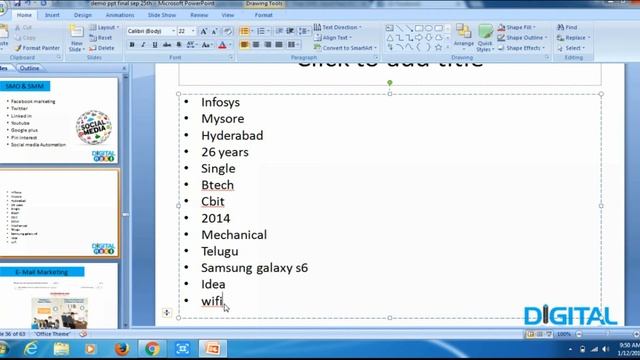Screen dimensions: 640x360
Task: Open Shape Fill dropdown
Action: pyautogui.click(x=517, y=27)
